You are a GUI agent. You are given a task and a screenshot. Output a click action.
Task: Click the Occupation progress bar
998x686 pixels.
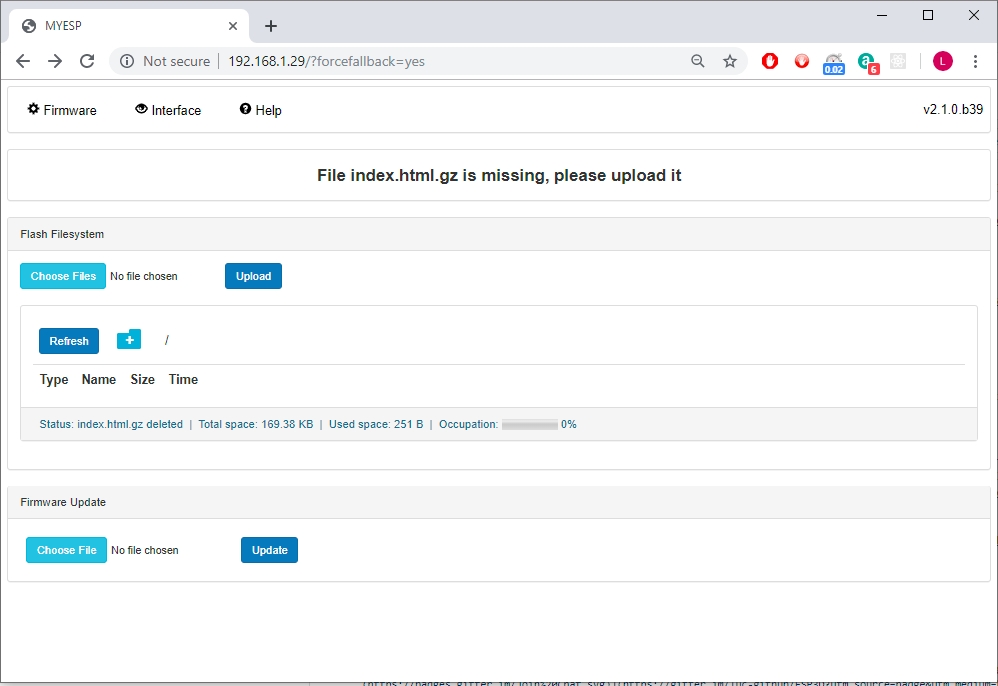[529, 425]
